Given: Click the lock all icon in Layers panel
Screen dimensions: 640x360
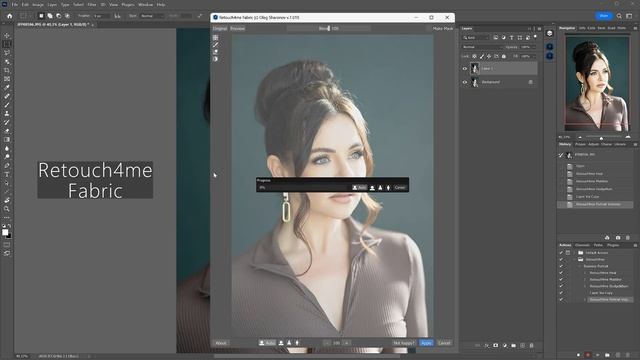Looking at the screenshot, I should (x=504, y=56).
